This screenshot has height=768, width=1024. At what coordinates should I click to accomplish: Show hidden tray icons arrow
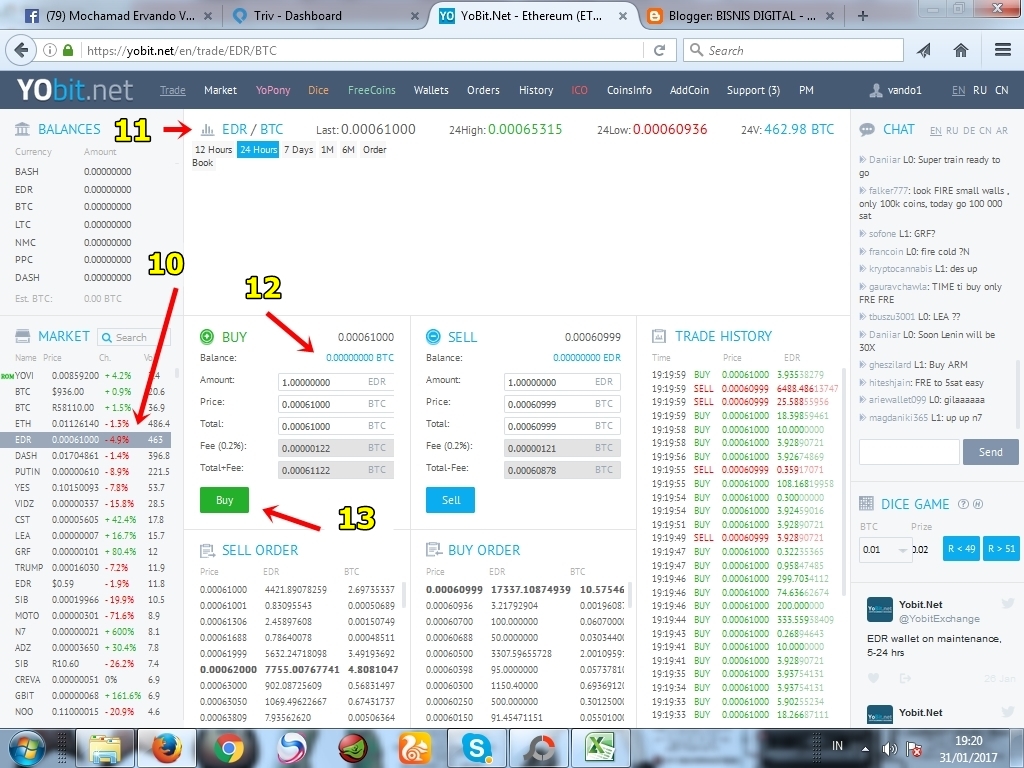coord(865,749)
